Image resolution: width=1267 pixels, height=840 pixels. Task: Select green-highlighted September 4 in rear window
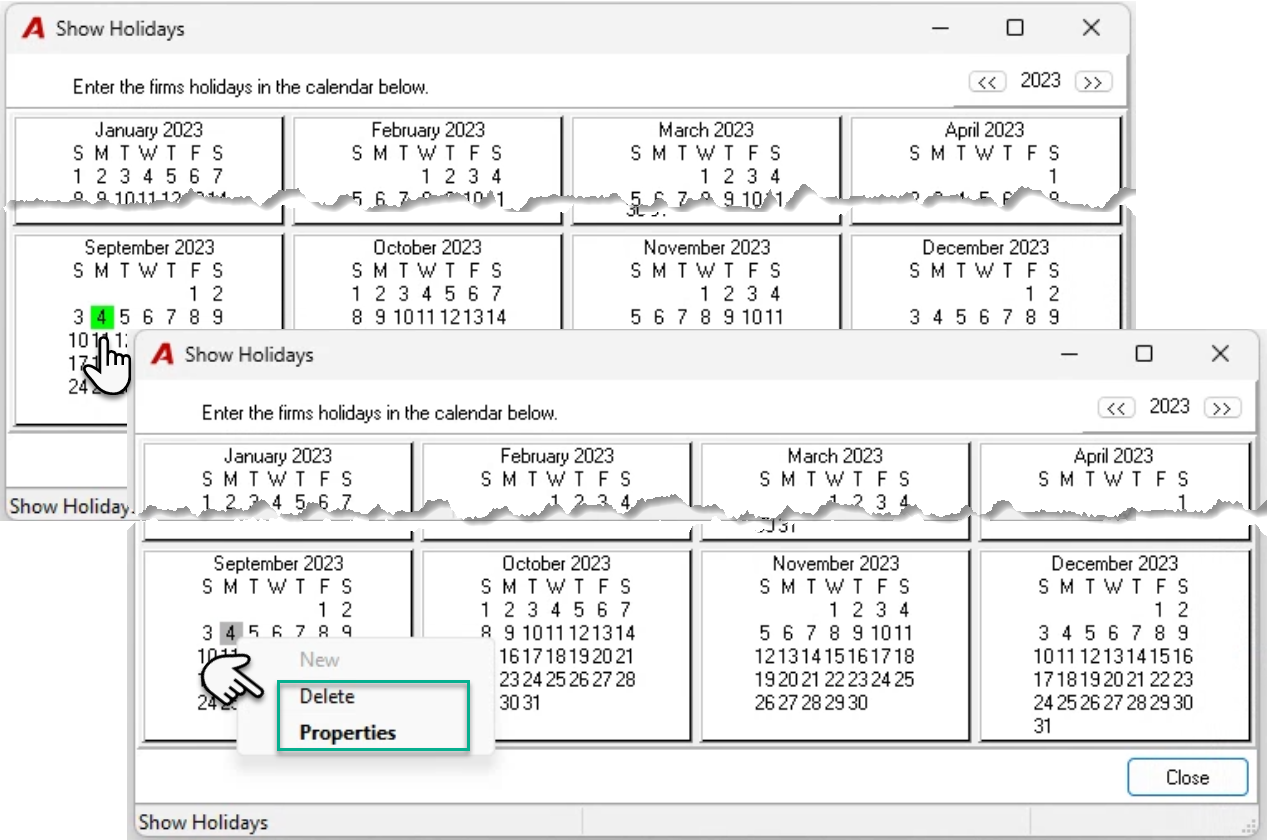click(101, 317)
